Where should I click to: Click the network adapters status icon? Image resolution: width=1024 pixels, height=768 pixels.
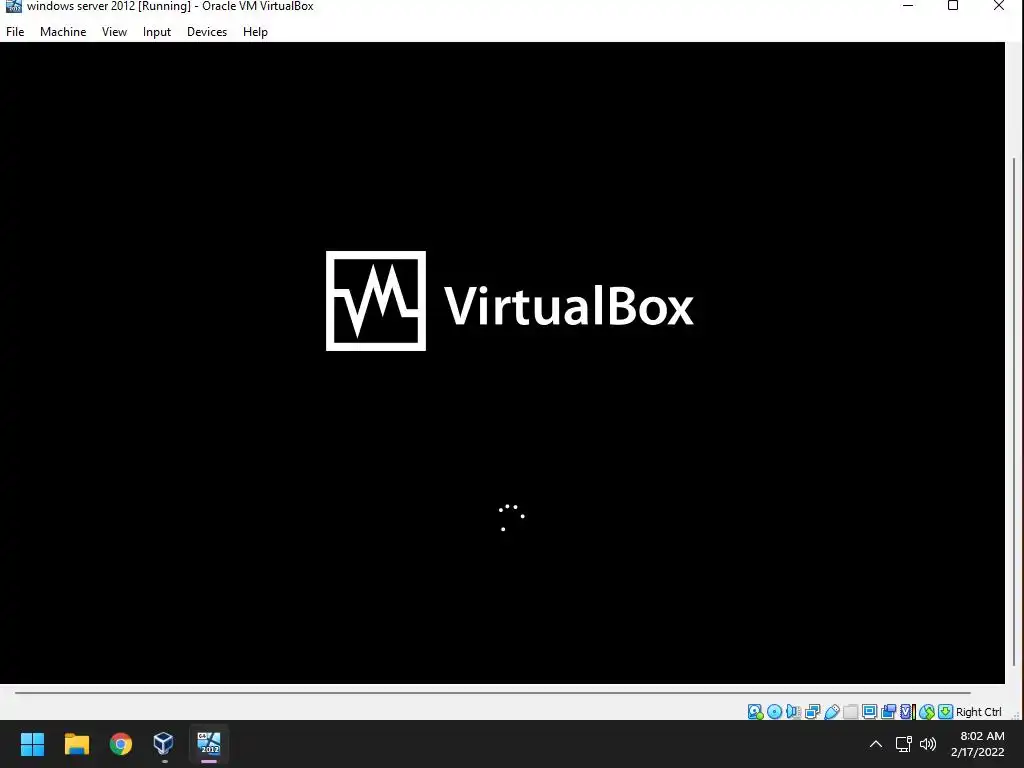coord(812,712)
